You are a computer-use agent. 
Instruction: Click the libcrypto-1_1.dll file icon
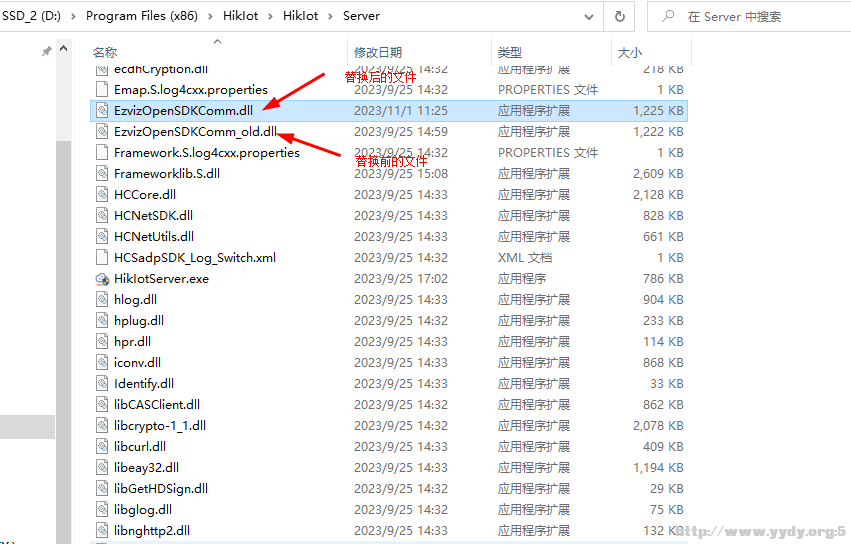click(101, 426)
